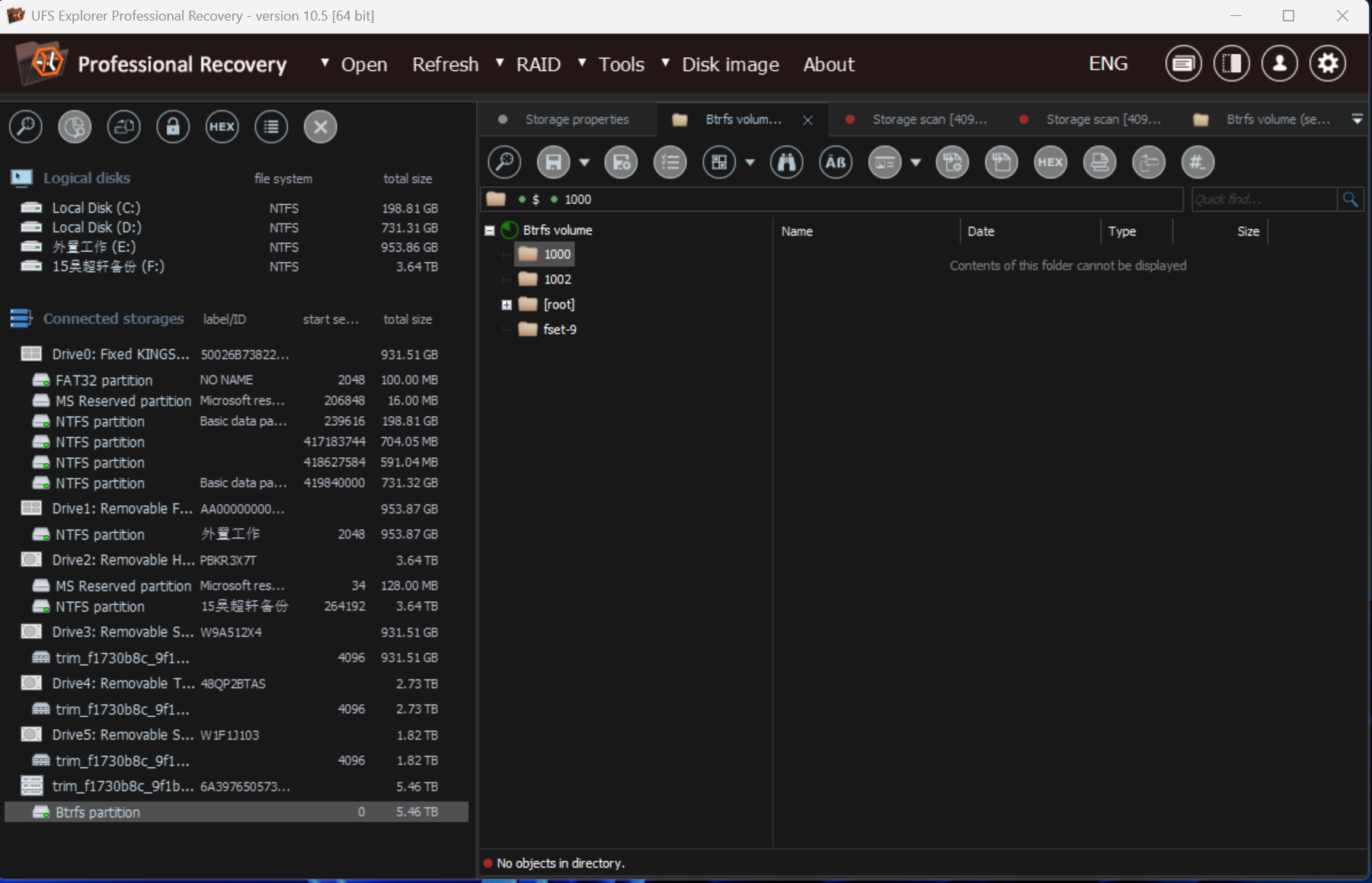Click the printer-like report icon

pos(1099,162)
